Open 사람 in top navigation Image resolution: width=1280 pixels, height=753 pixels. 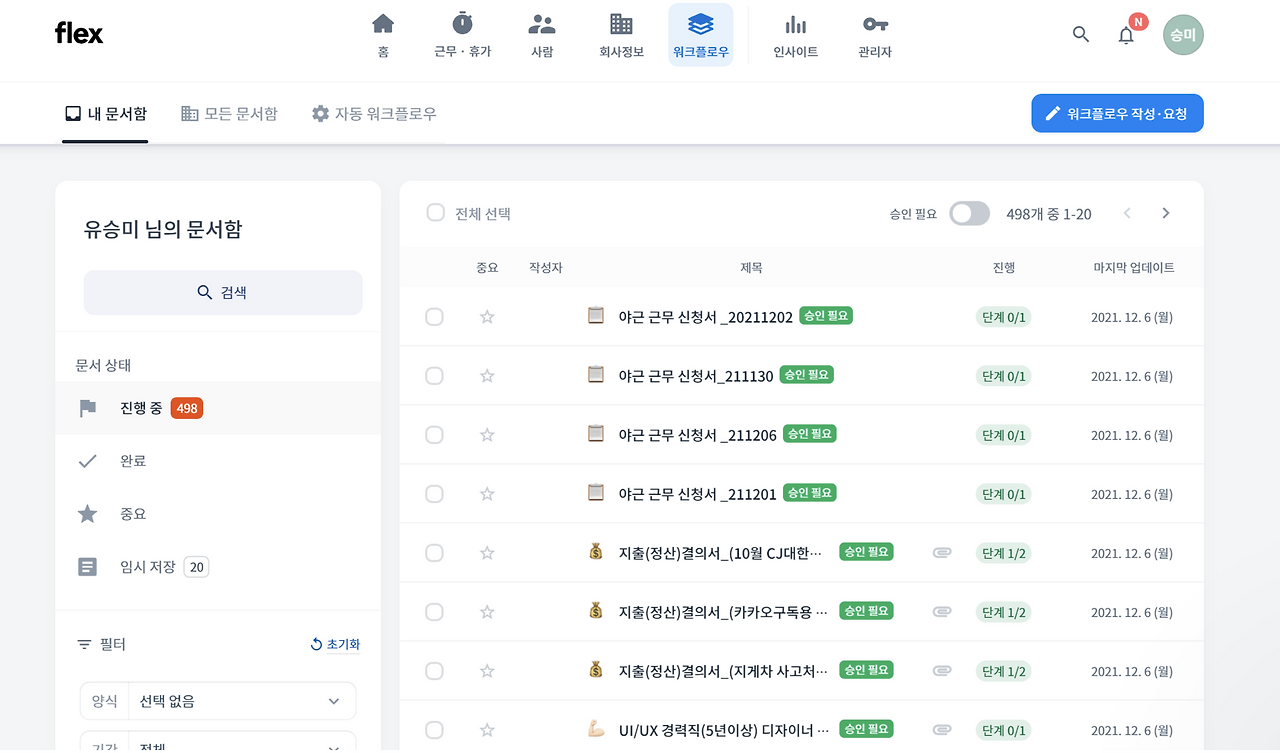click(542, 35)
